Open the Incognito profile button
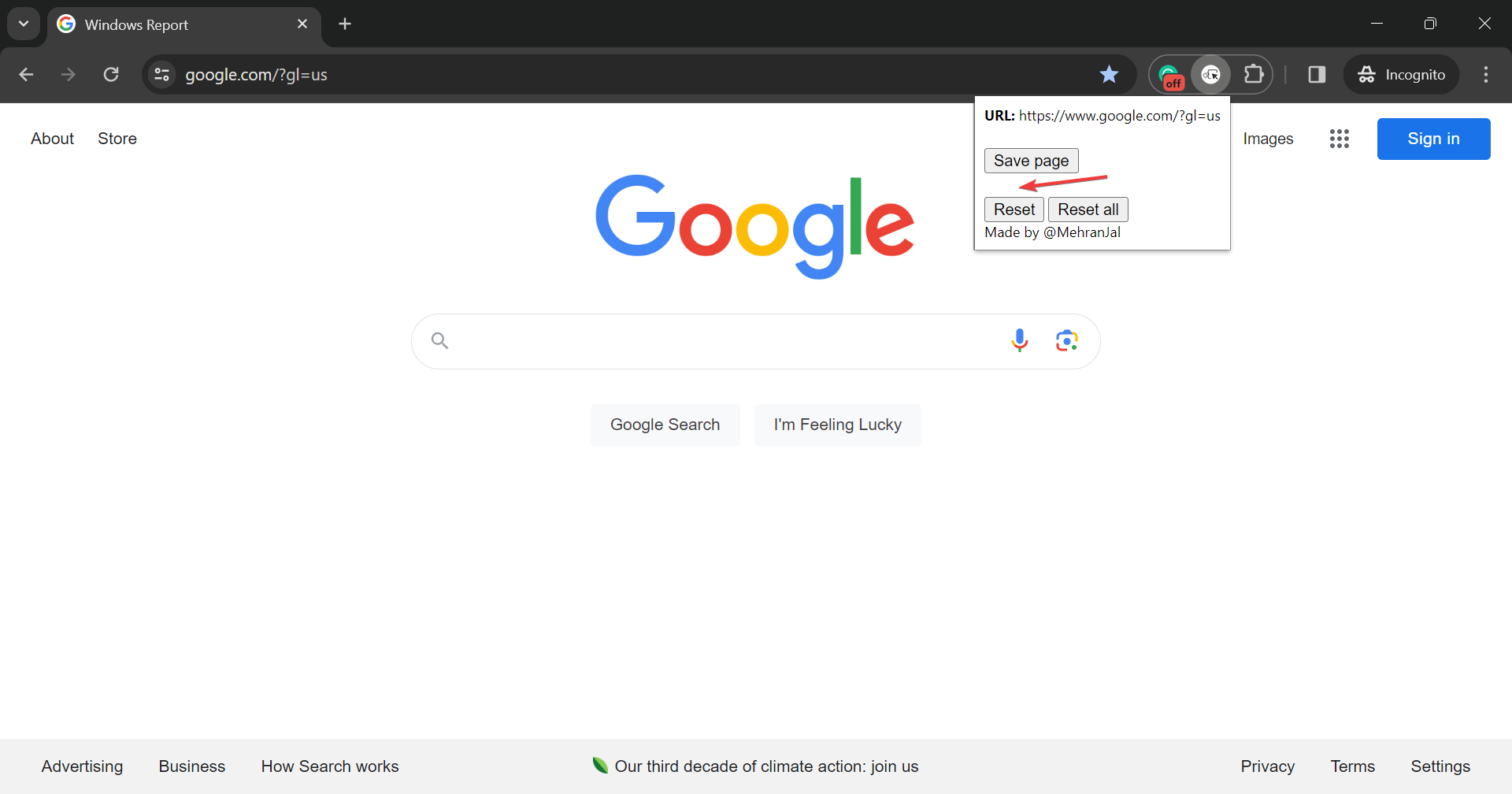This screenshot has width=1512, height=794. 1402,75
